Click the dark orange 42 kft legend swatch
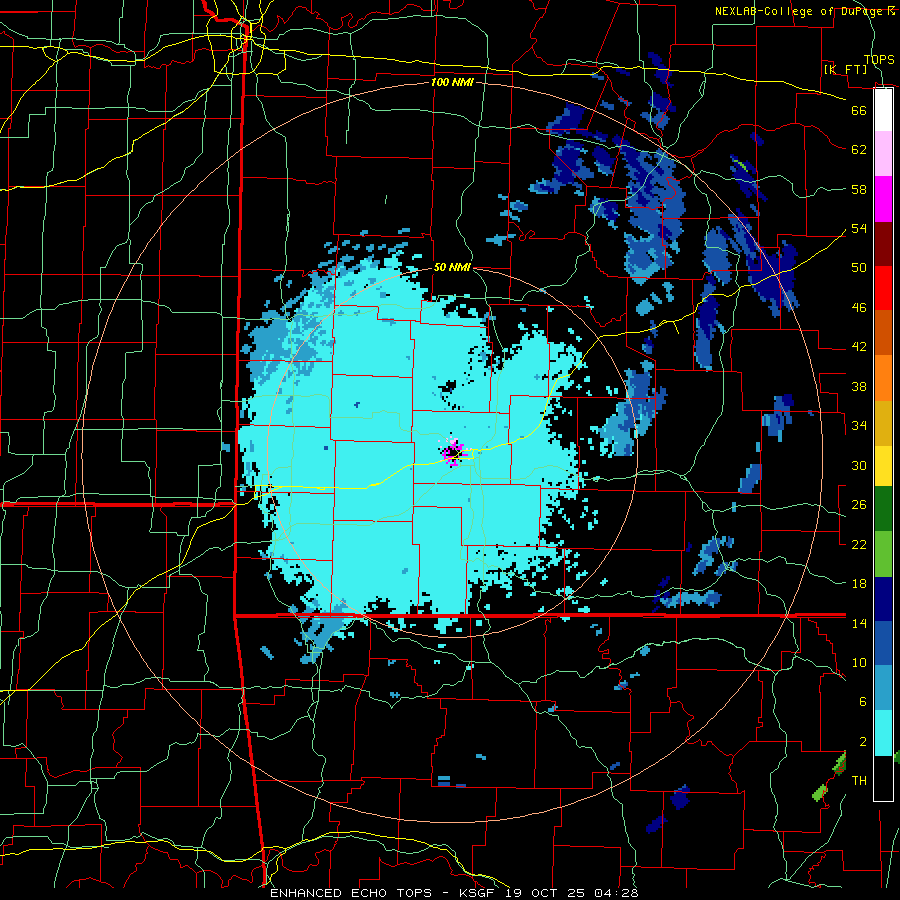The image size is (900, 900). [883, 332]
